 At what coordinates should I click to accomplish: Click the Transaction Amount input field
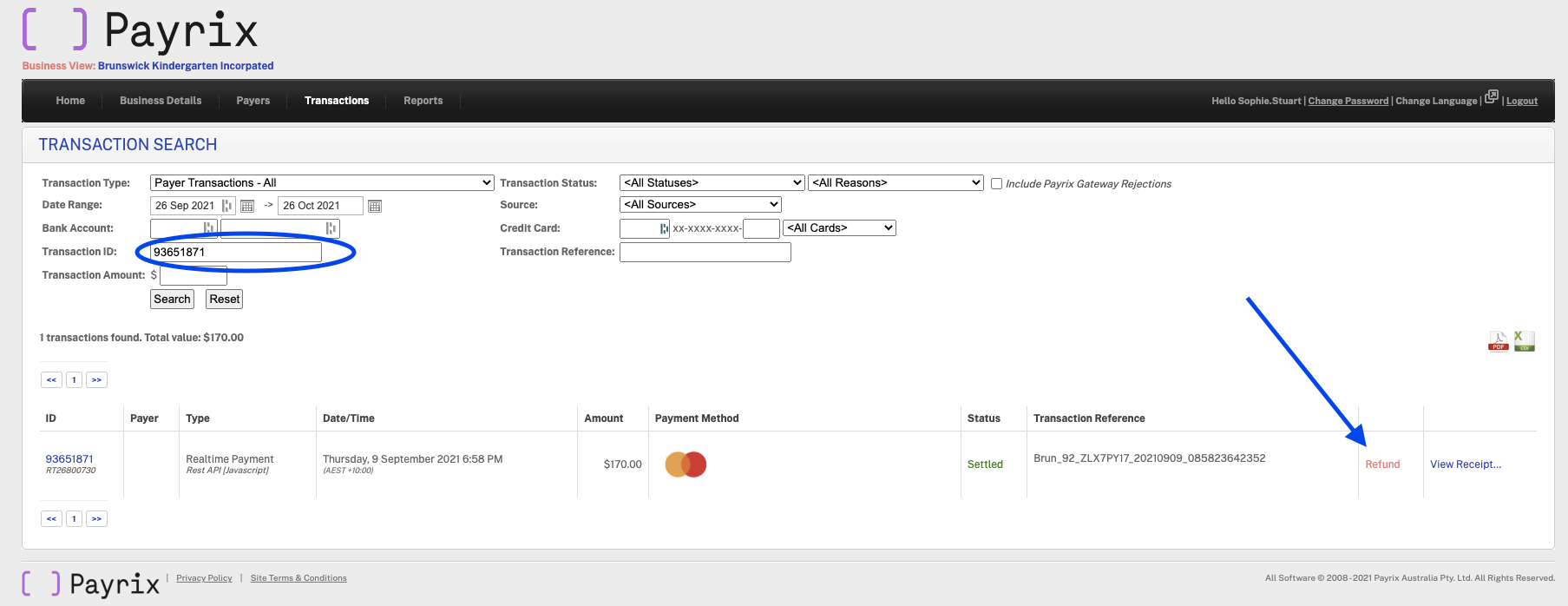point(194,276)
